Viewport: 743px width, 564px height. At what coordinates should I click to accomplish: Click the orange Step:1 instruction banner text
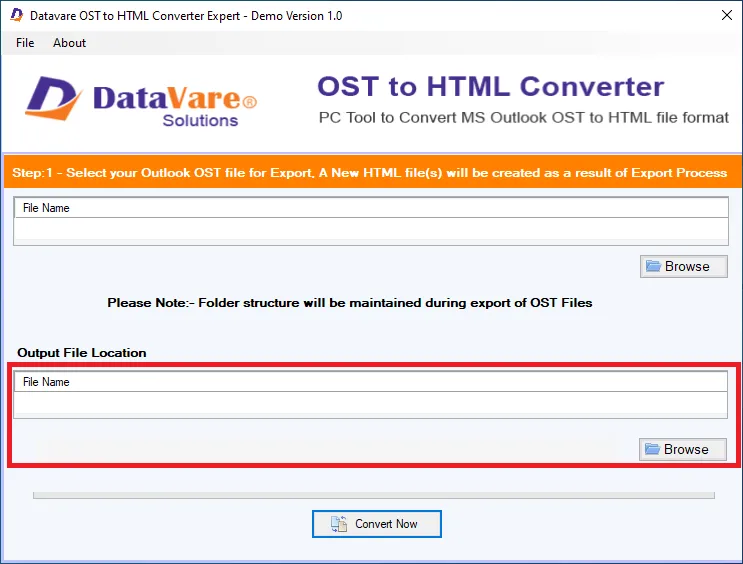(x=370, y=173)
